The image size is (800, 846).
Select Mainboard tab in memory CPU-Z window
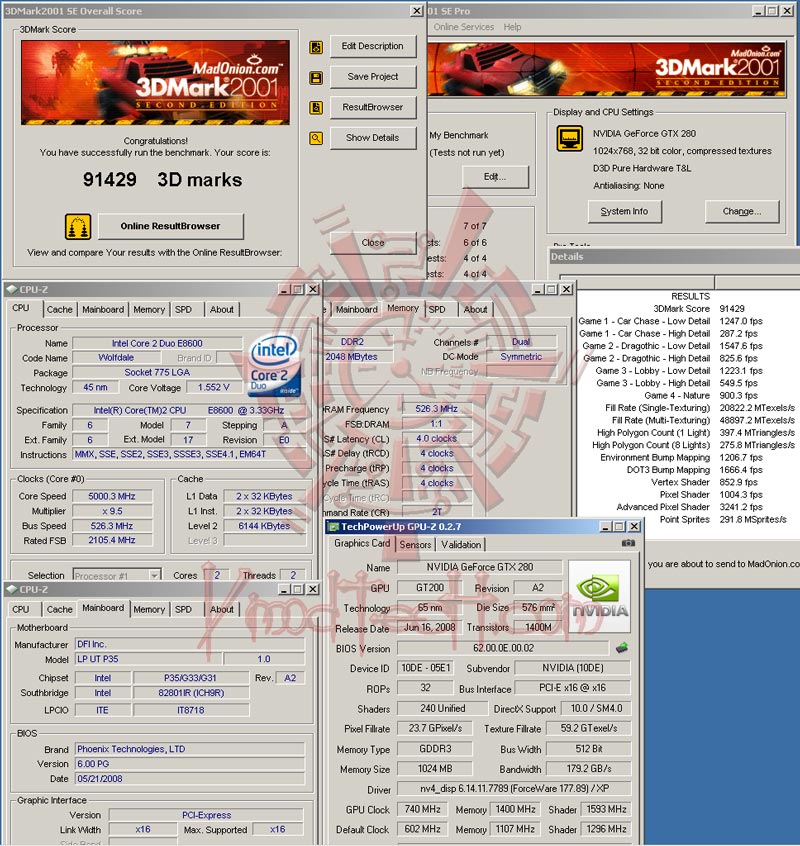point(357,310)
